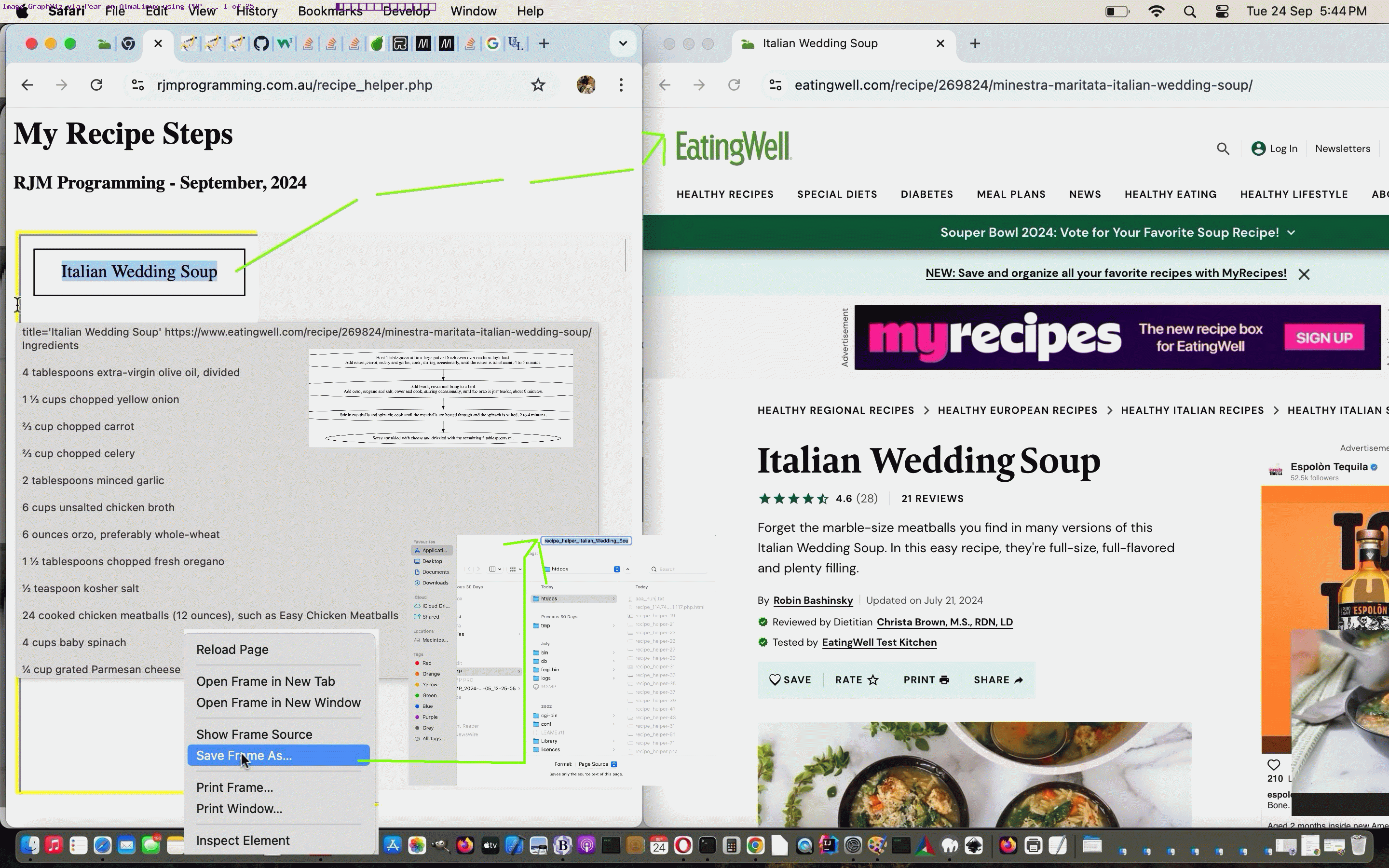Open the SHARE options on recipe

[998, 680]
